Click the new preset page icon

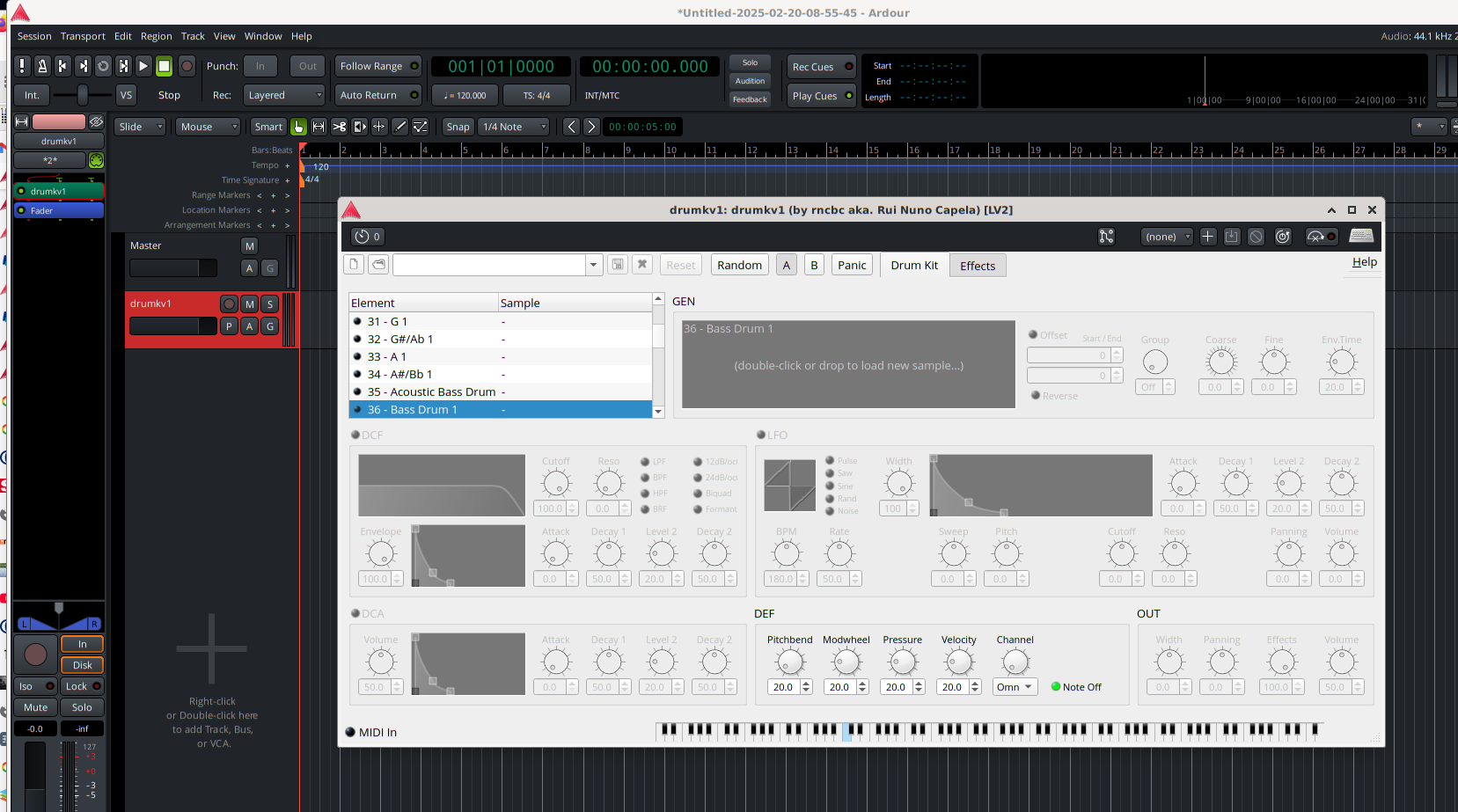[353, 265]
